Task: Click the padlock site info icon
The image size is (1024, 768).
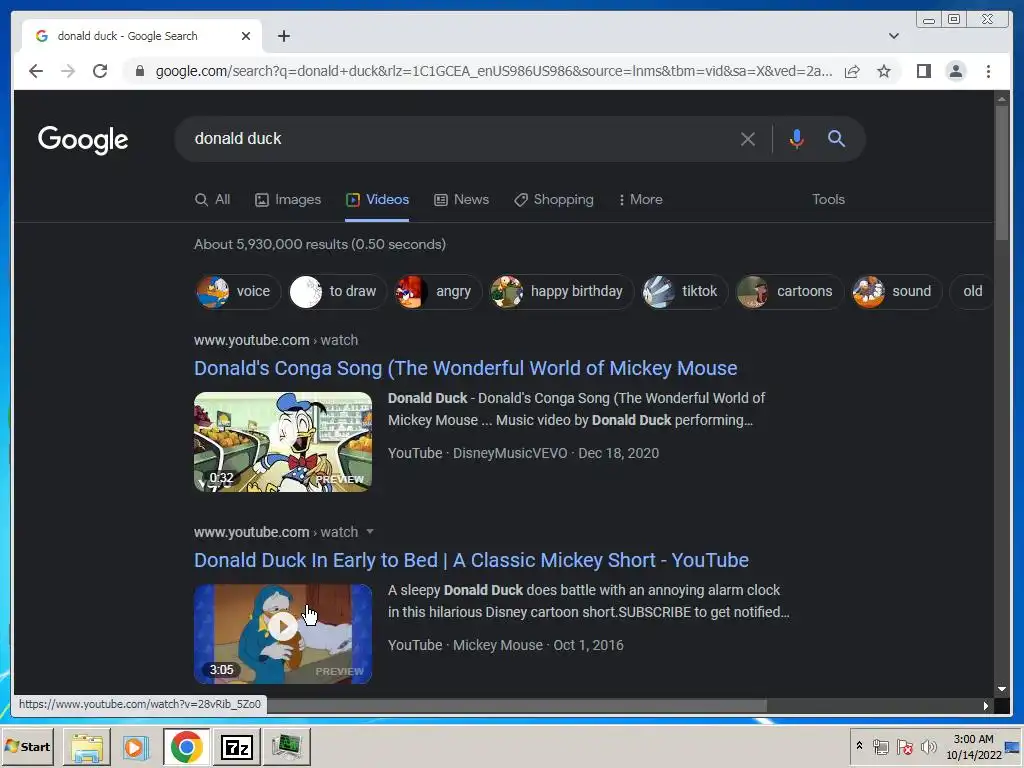Action: (x=139, y=71)
